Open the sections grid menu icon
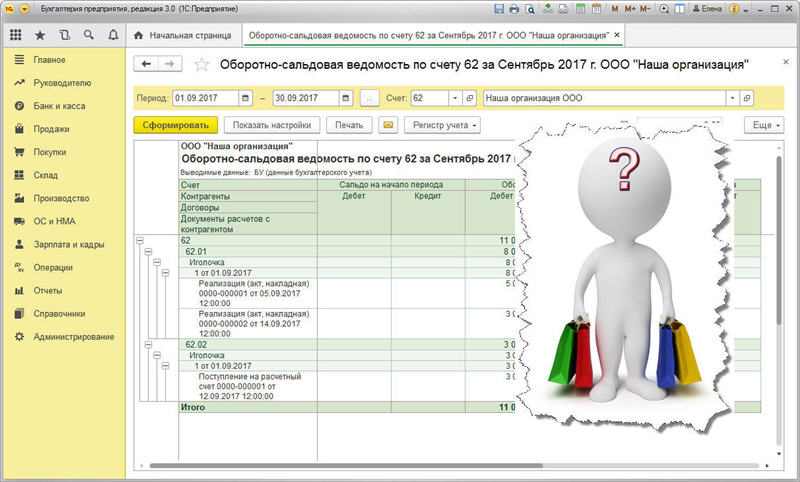The width and height of the screenshot is (800, 482). 16,35
